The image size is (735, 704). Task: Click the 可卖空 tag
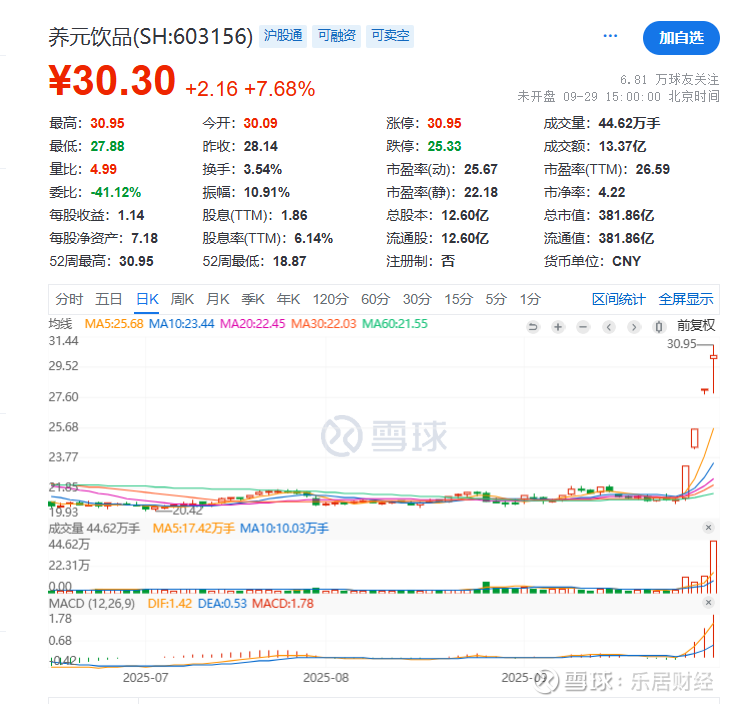point(390,36)
